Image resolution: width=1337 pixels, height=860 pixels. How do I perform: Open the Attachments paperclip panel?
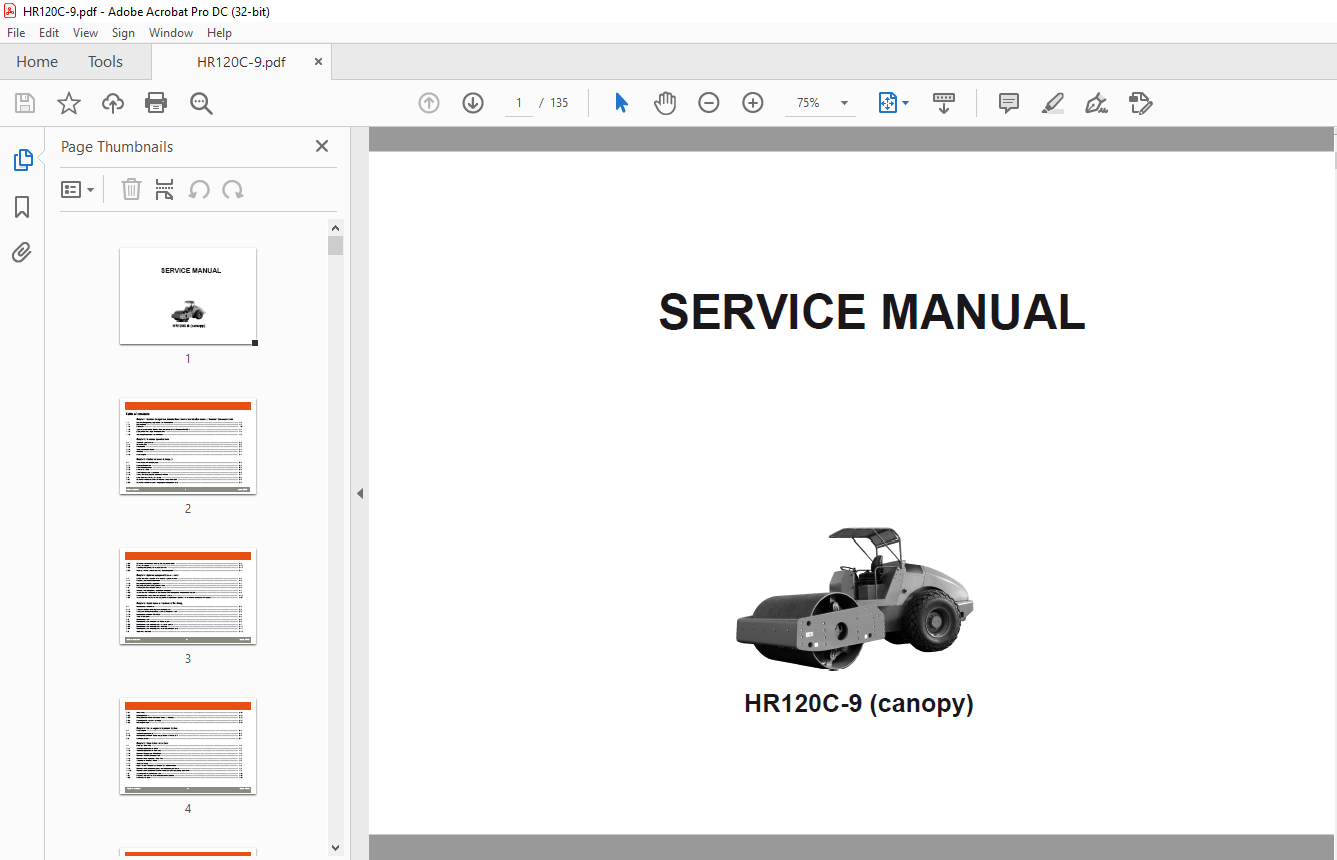click(x=22, y=252)
